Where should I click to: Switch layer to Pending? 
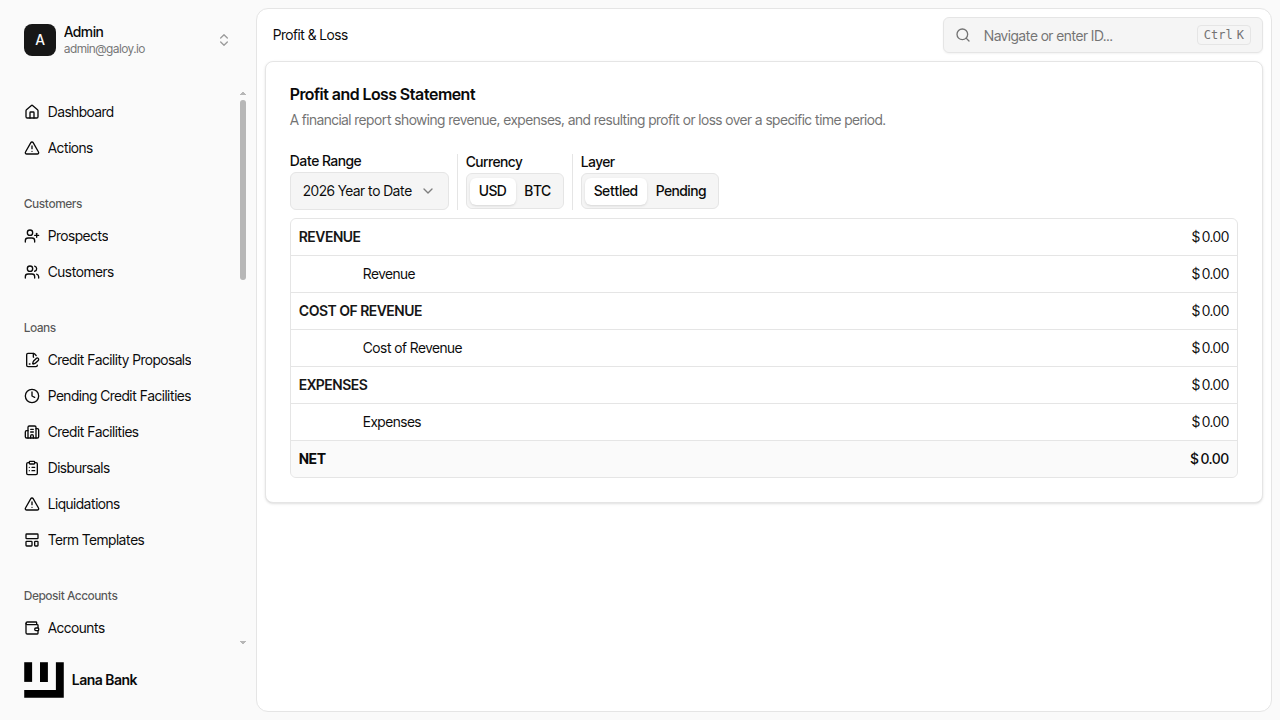pyautogui.click(x=681, y=191)
